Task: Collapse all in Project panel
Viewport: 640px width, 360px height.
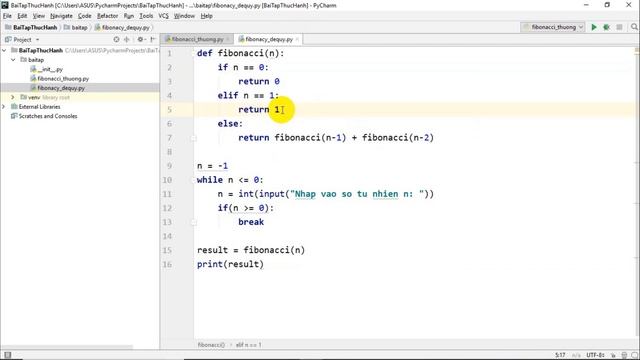Action: tap(127, 40)
